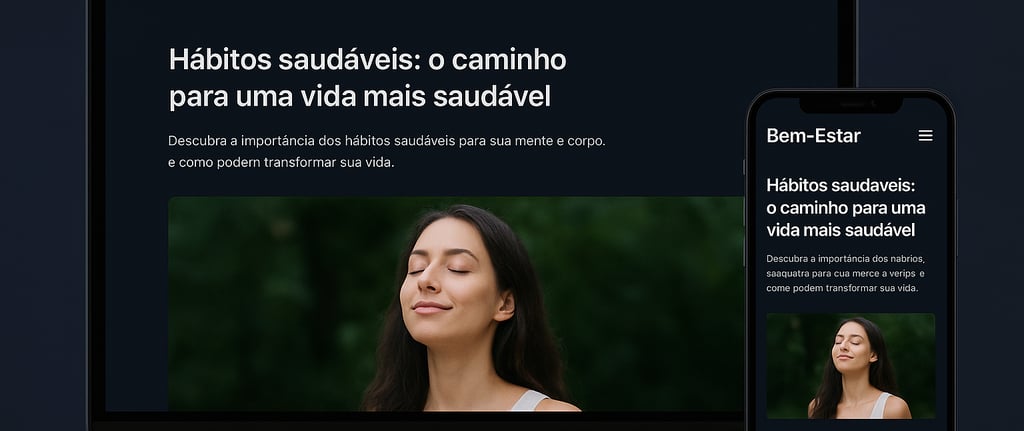Select the desktop line 'e como podem transformar sua vida'

tap(281, 163)
